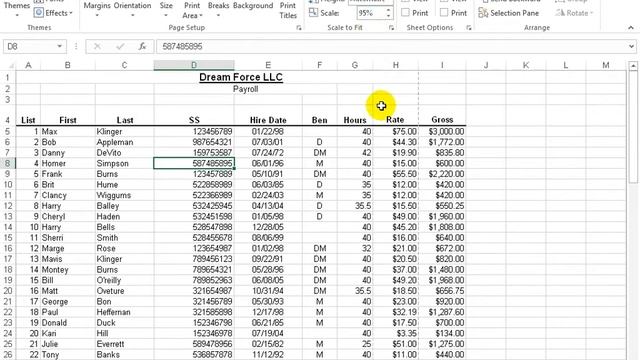Click the cell with first name Cheryl
Viewport: 640px width, 360px height.
[68, 216]
